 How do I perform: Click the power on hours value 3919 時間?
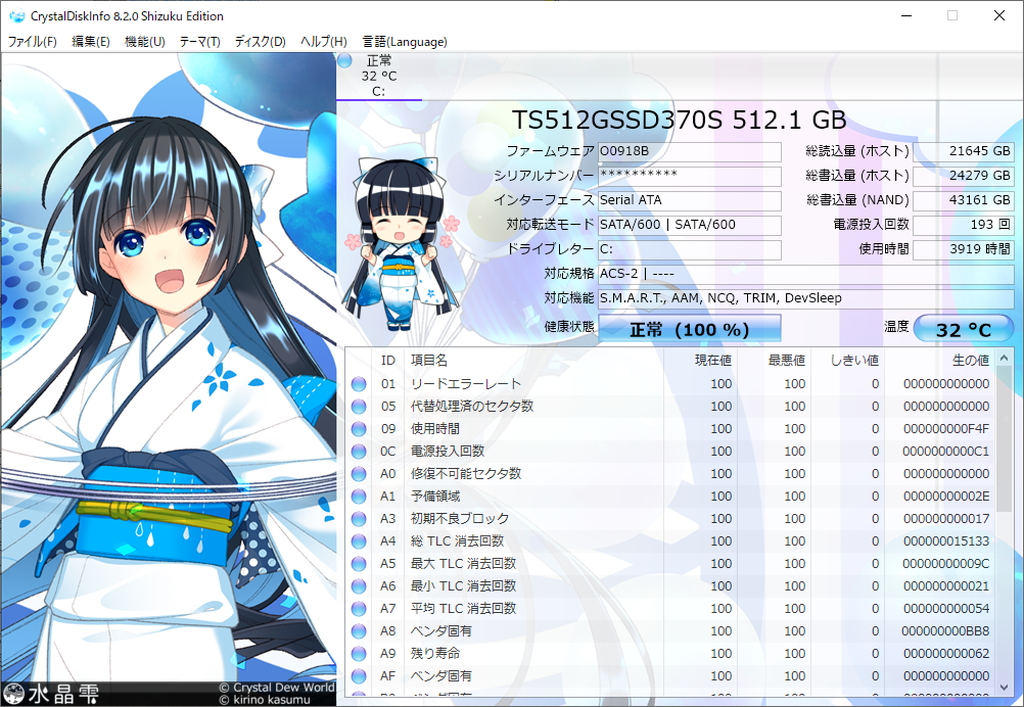coord(963,249)
